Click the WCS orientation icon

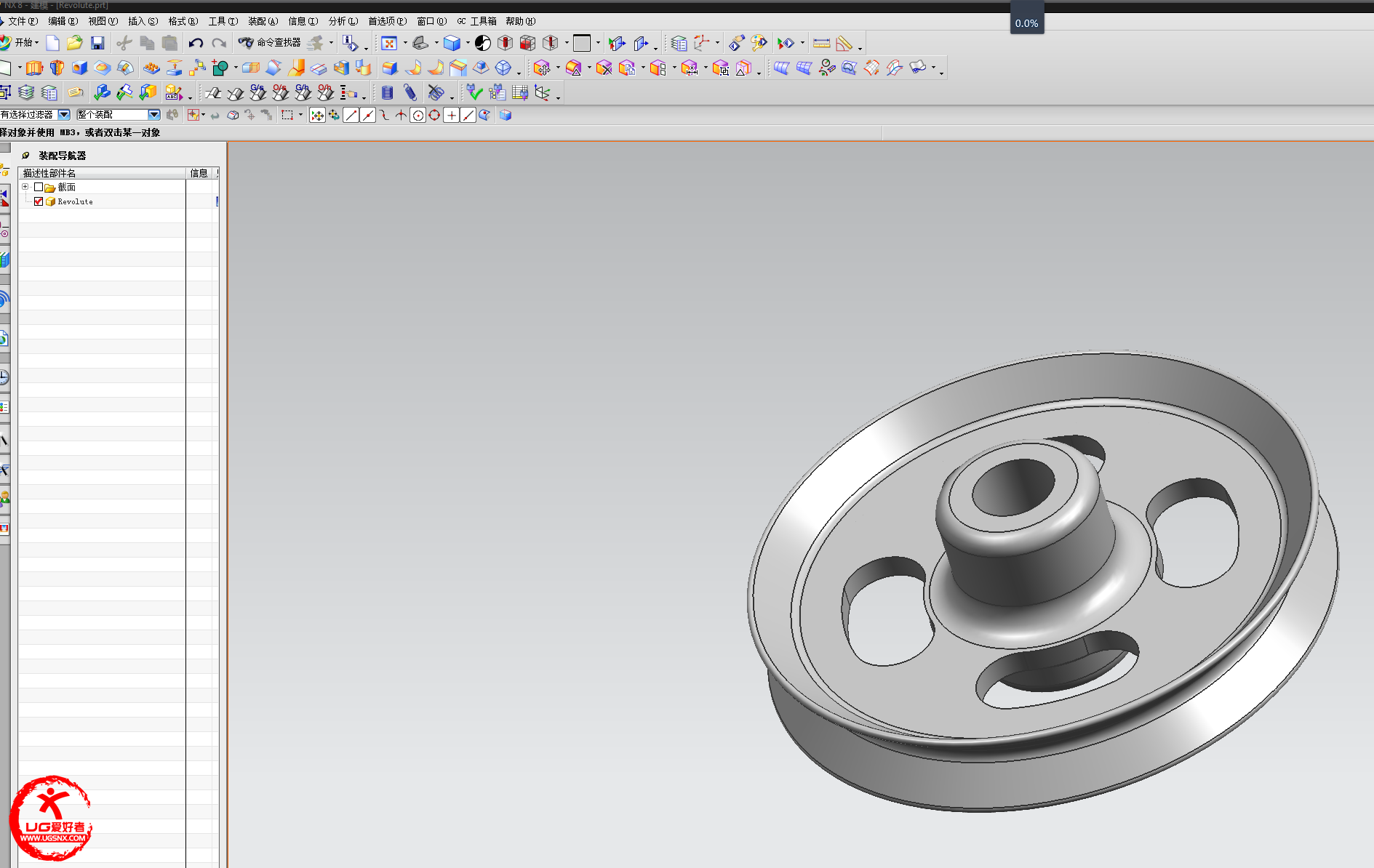701,44
